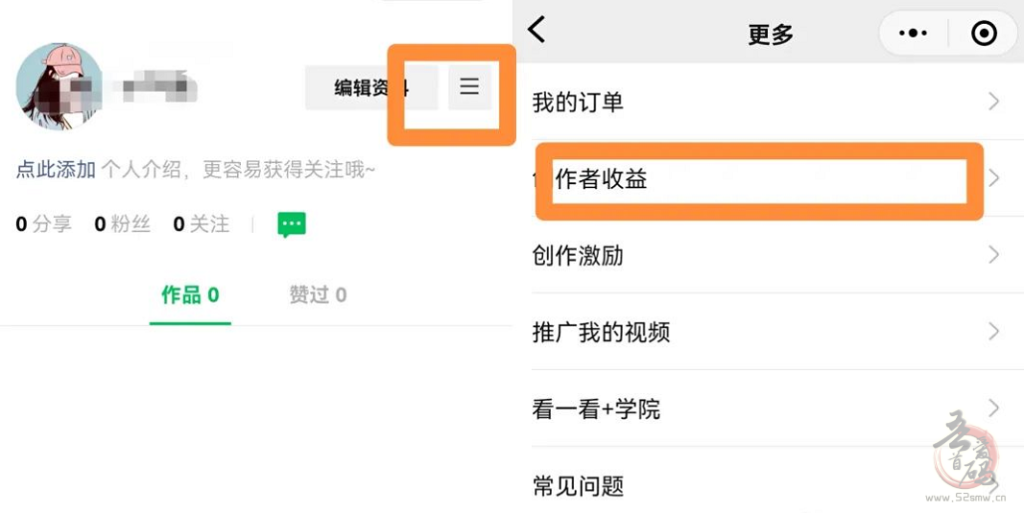The height and width of the screenshot is (513, 1024).
Task: Expand chevron beside 推广我的视频
Action: pyautogui.click(x=994, y=332)
